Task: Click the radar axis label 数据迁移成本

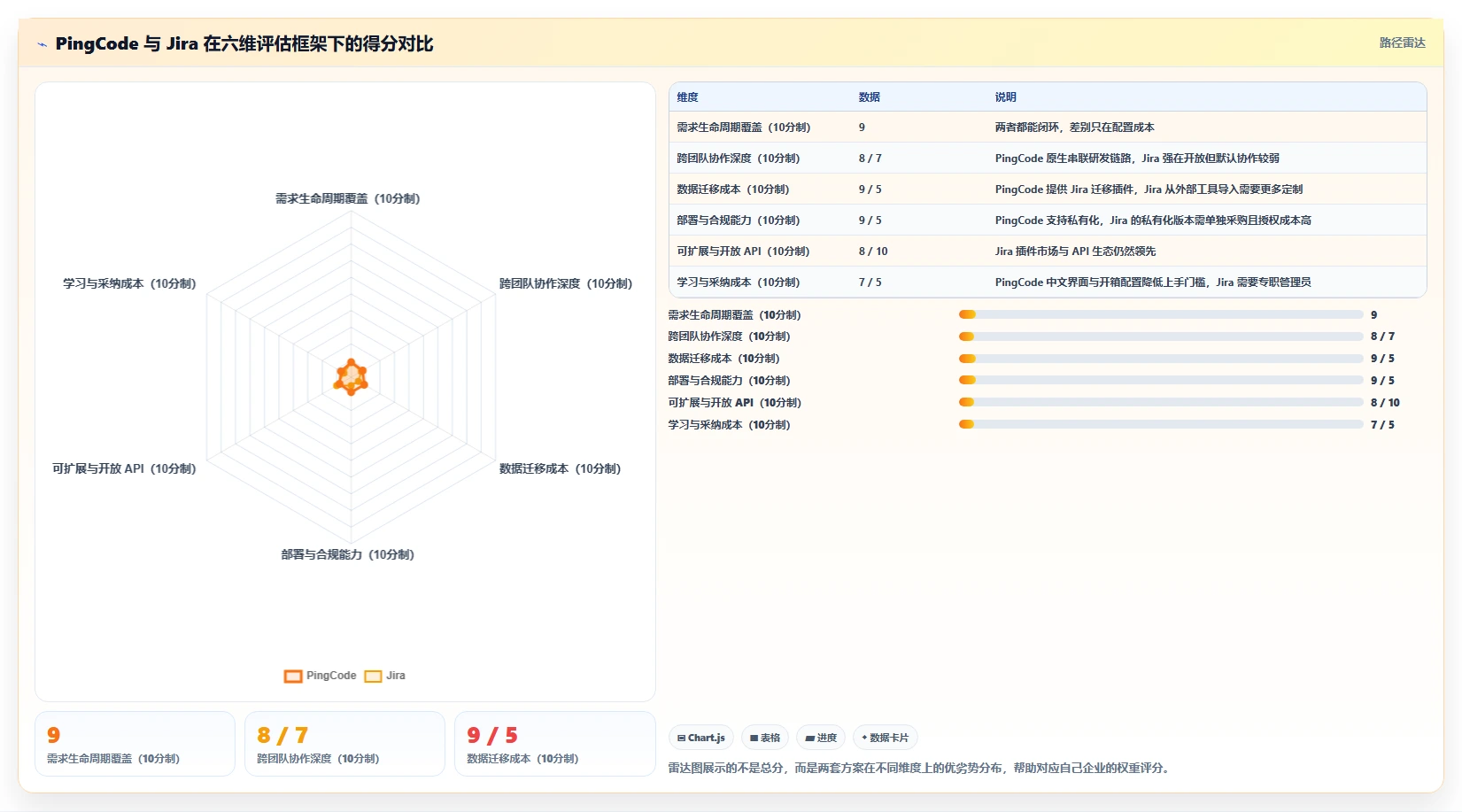Action: tap(560, 468)
